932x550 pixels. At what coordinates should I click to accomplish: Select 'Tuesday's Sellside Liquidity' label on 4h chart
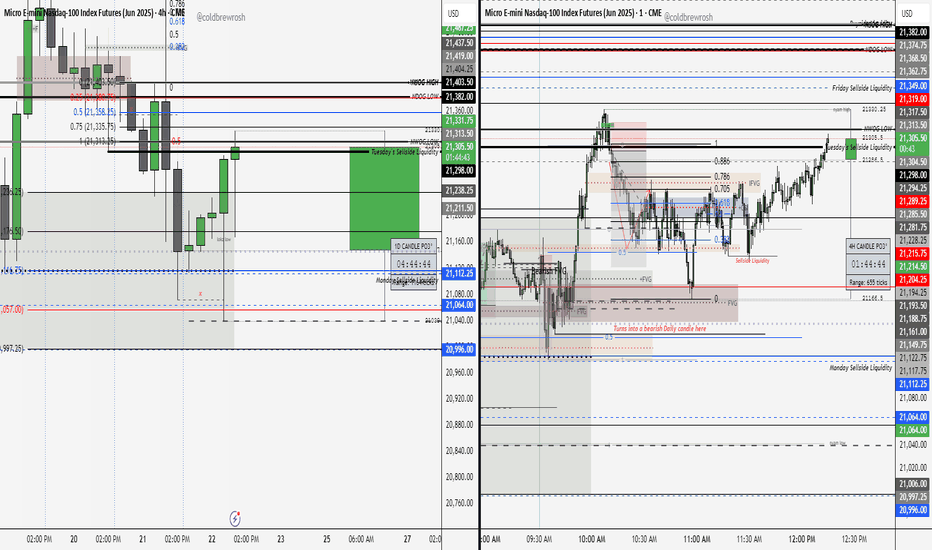[405, 152]
